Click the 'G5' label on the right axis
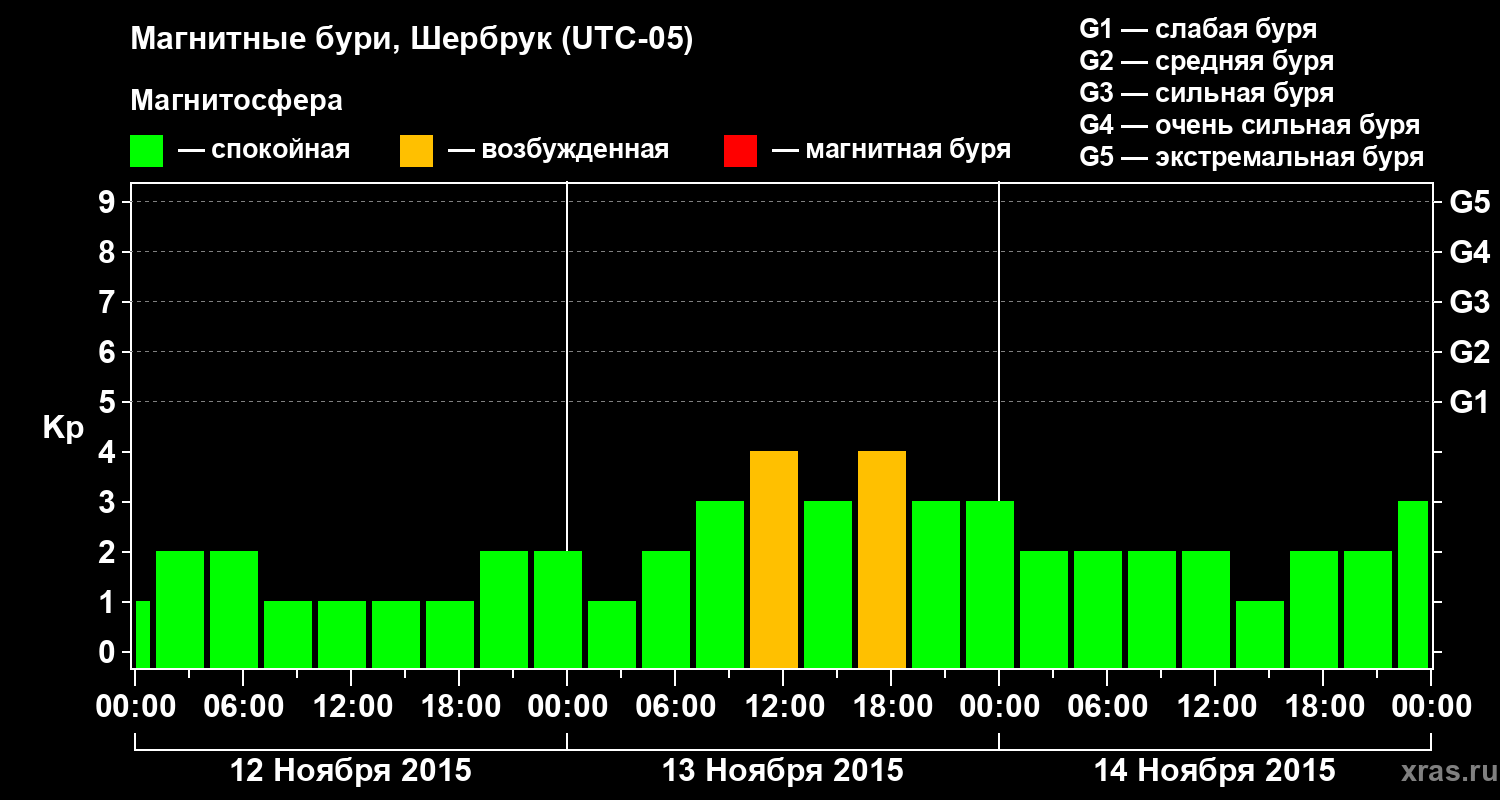Viewport: 1500px width, 800px height. 1470,203
